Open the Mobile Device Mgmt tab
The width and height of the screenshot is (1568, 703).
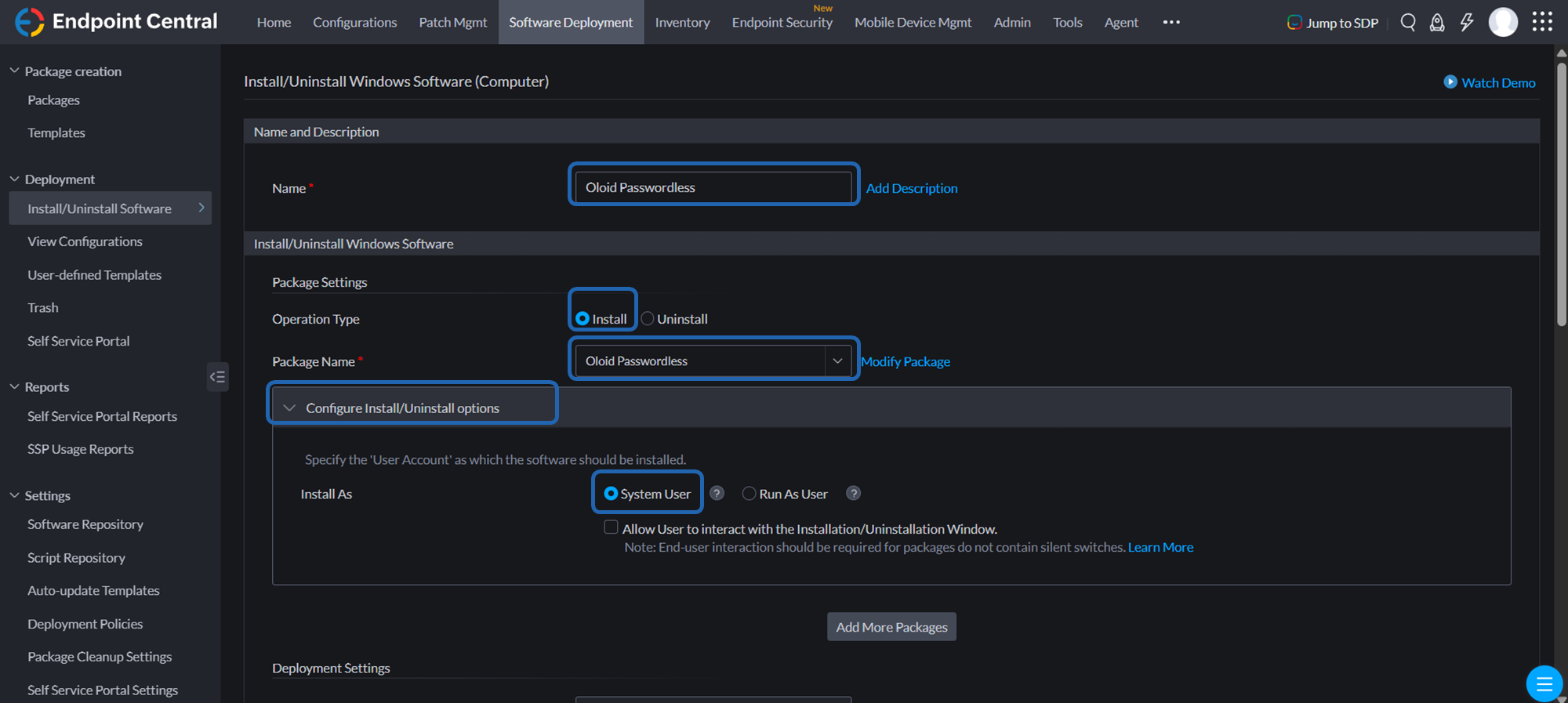(913, 22)
